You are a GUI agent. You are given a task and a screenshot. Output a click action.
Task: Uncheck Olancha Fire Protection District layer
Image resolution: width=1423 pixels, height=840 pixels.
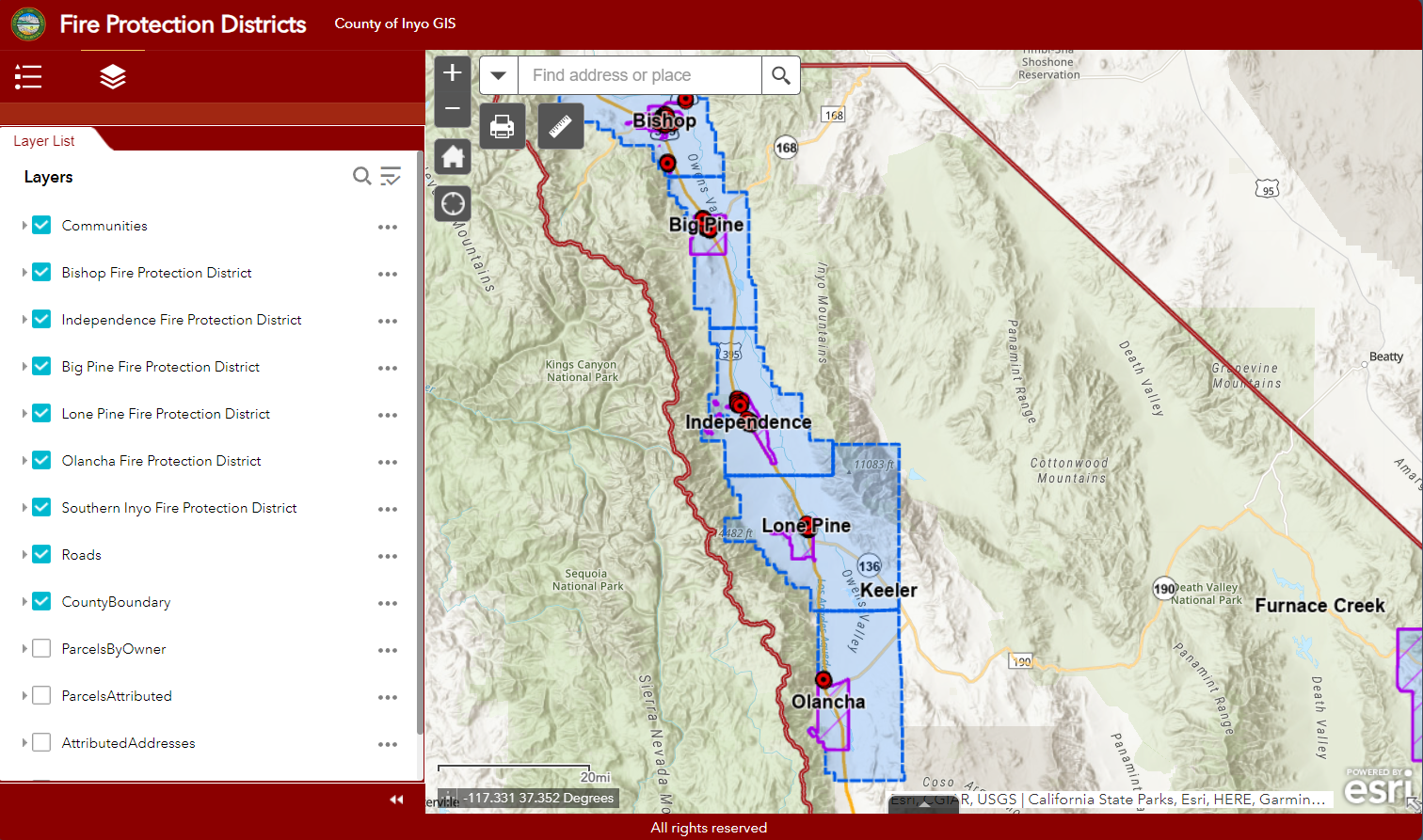coord(41,460)
